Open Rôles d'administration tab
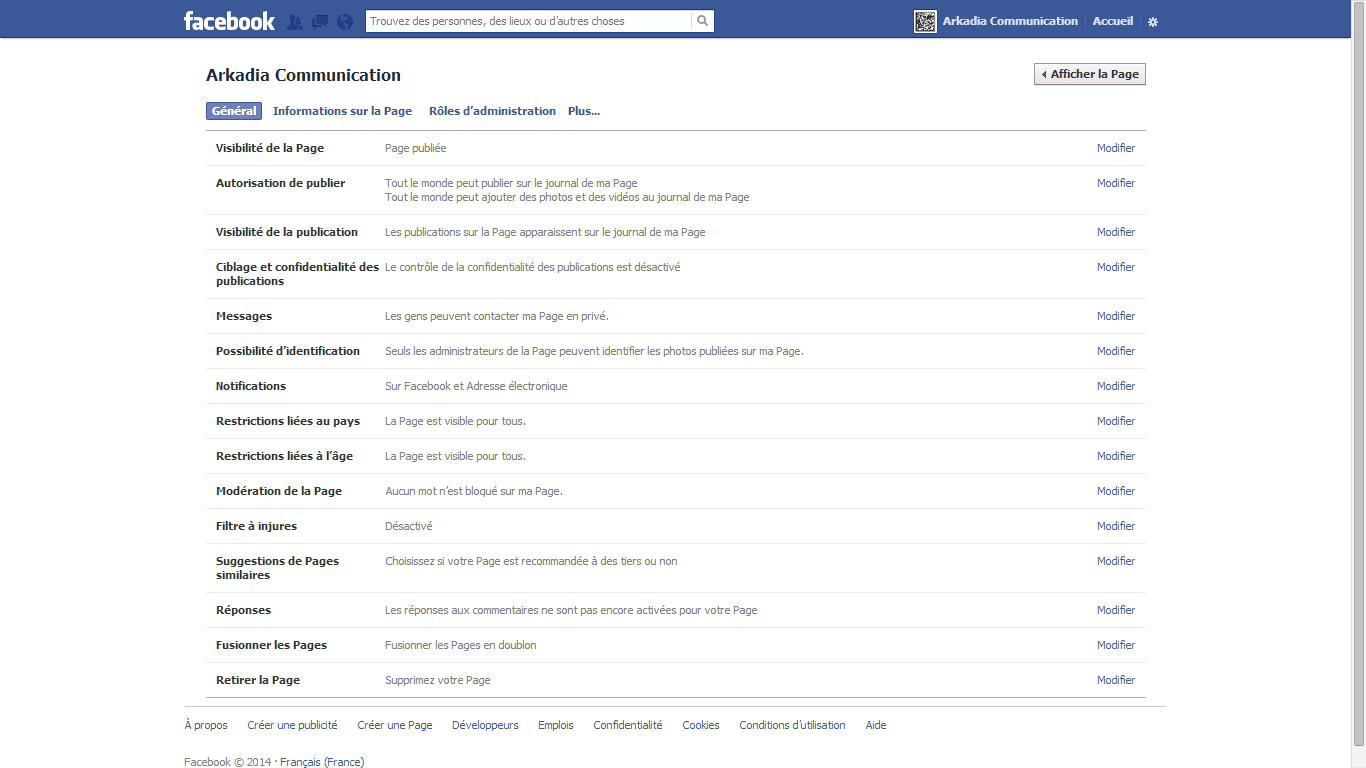This screenshot has height=768, width=1366. coord(492,111)
